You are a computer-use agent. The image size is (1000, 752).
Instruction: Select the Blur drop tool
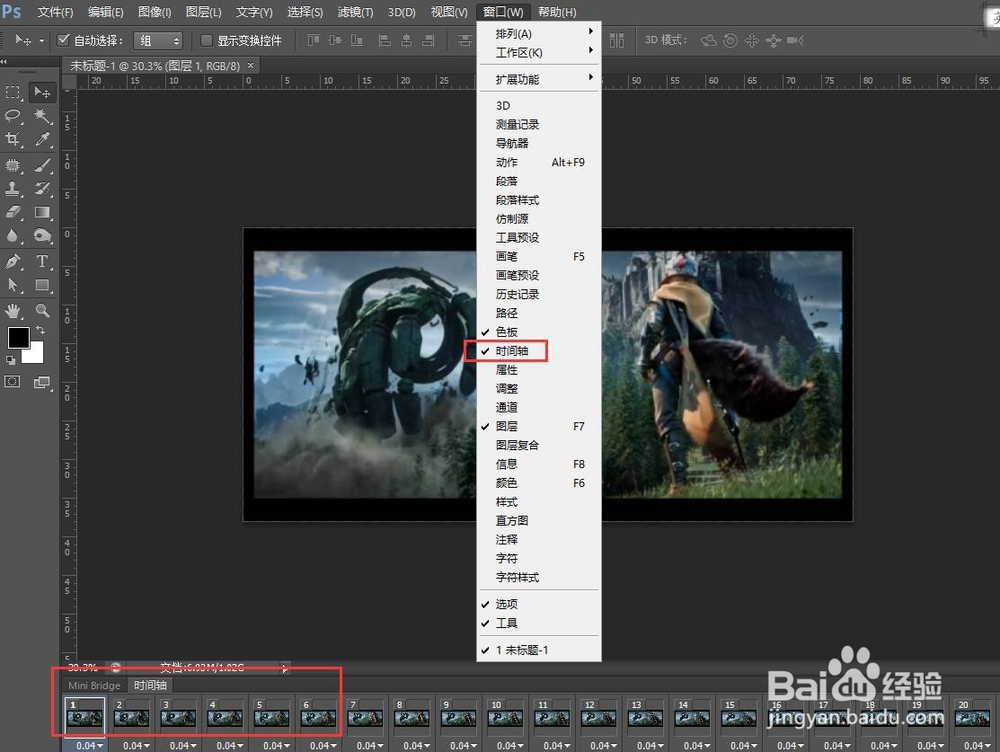[13, 235]
